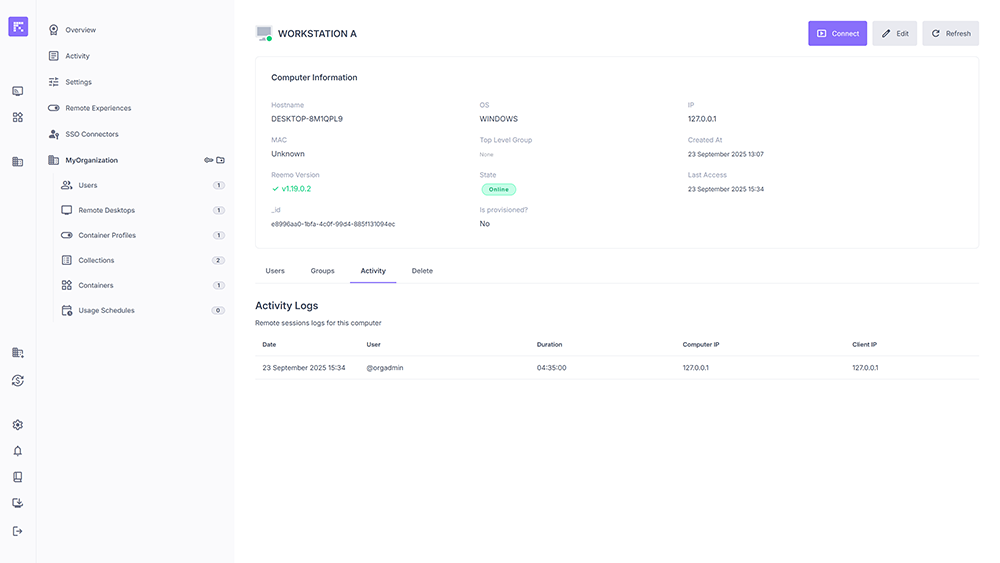Click the Refresh button
Screen dimensions: 1000x563
[950, 33]
